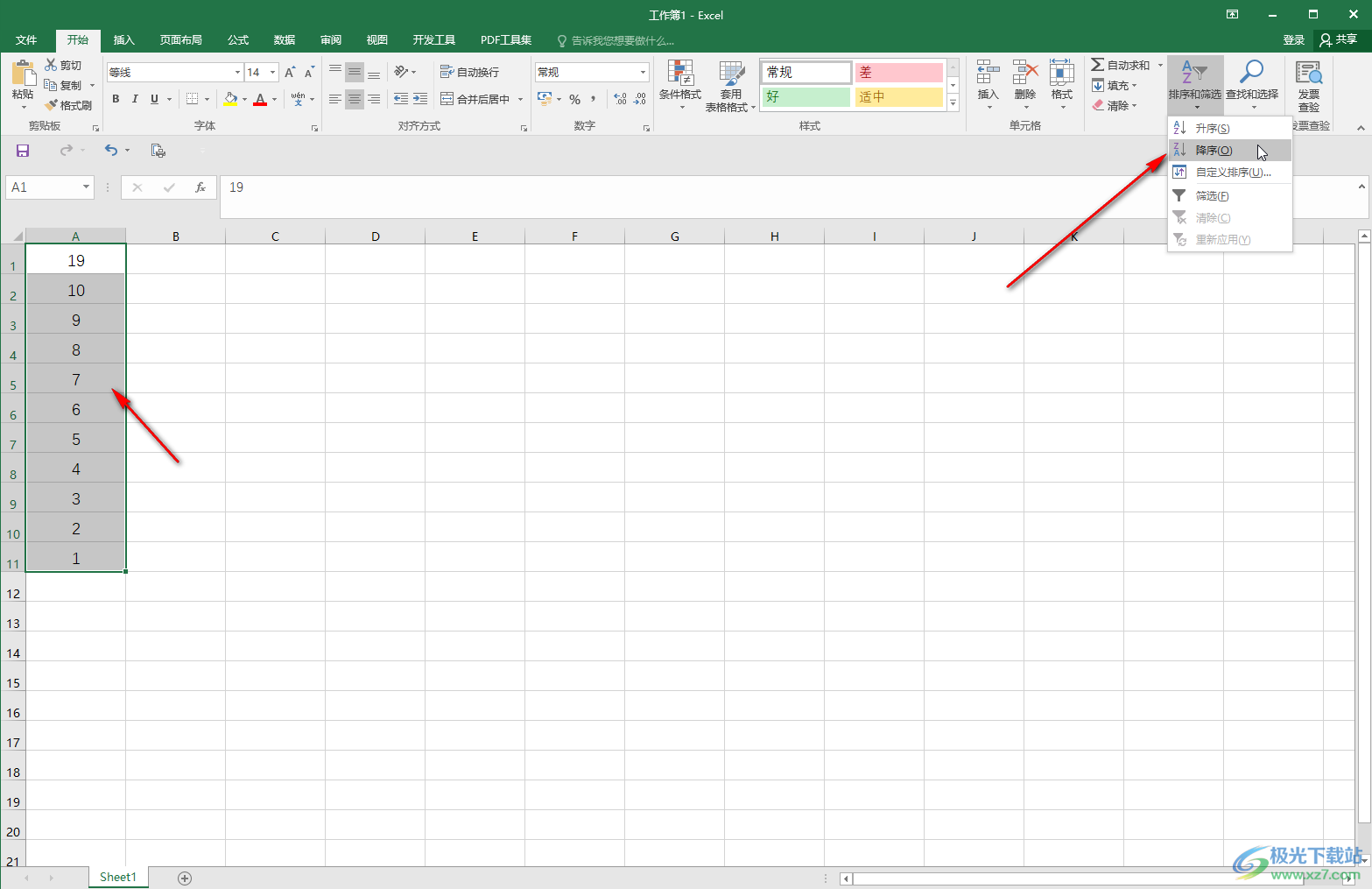Open the Fill dropdown
The width and height of the screenshot is (1372, 889).
click(x=1114, y=85)
